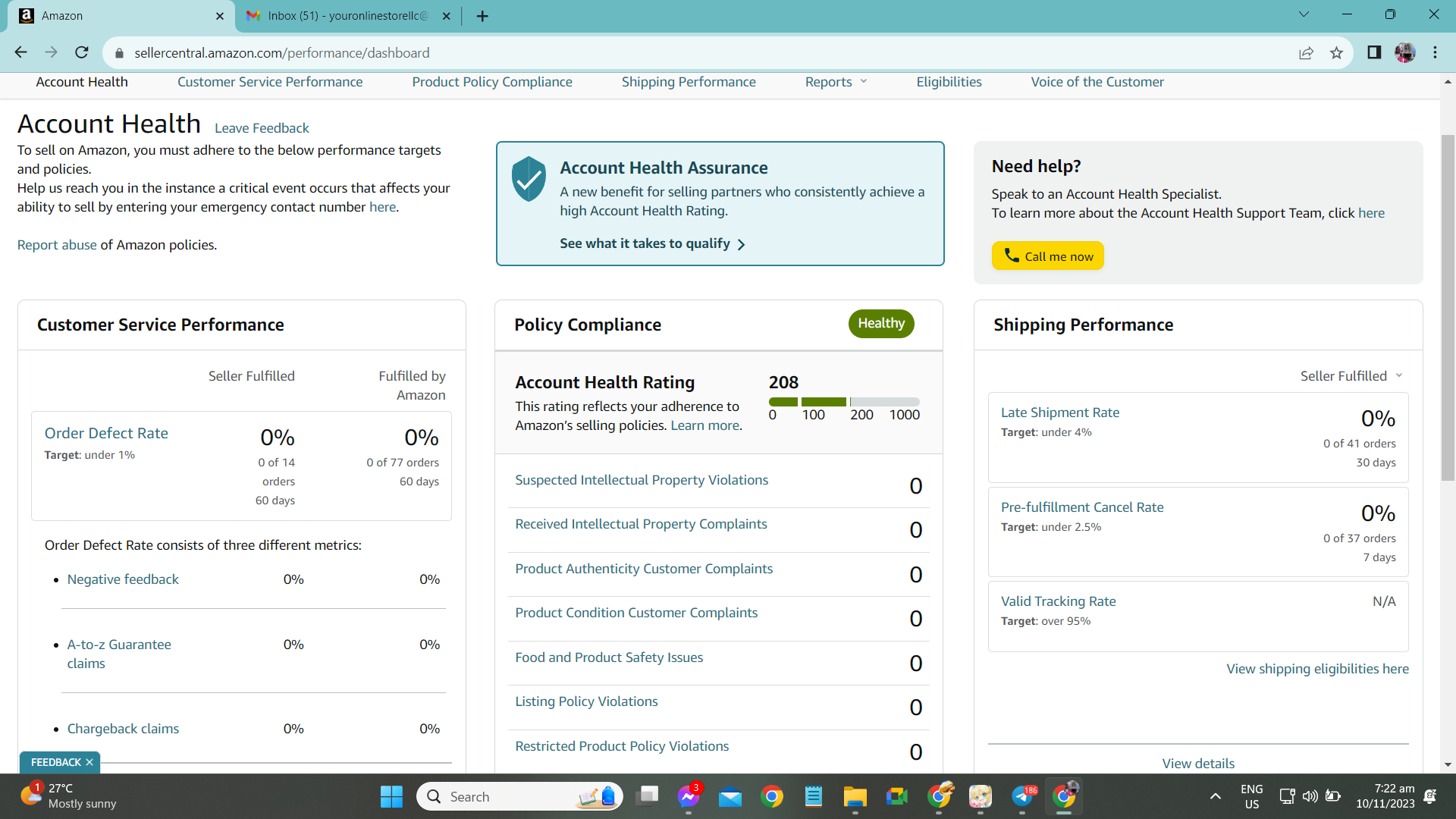Expand See what it takes to qualify
Image resolution: width=1456 pixels, height=819 pixels.
tap(652, 243)
